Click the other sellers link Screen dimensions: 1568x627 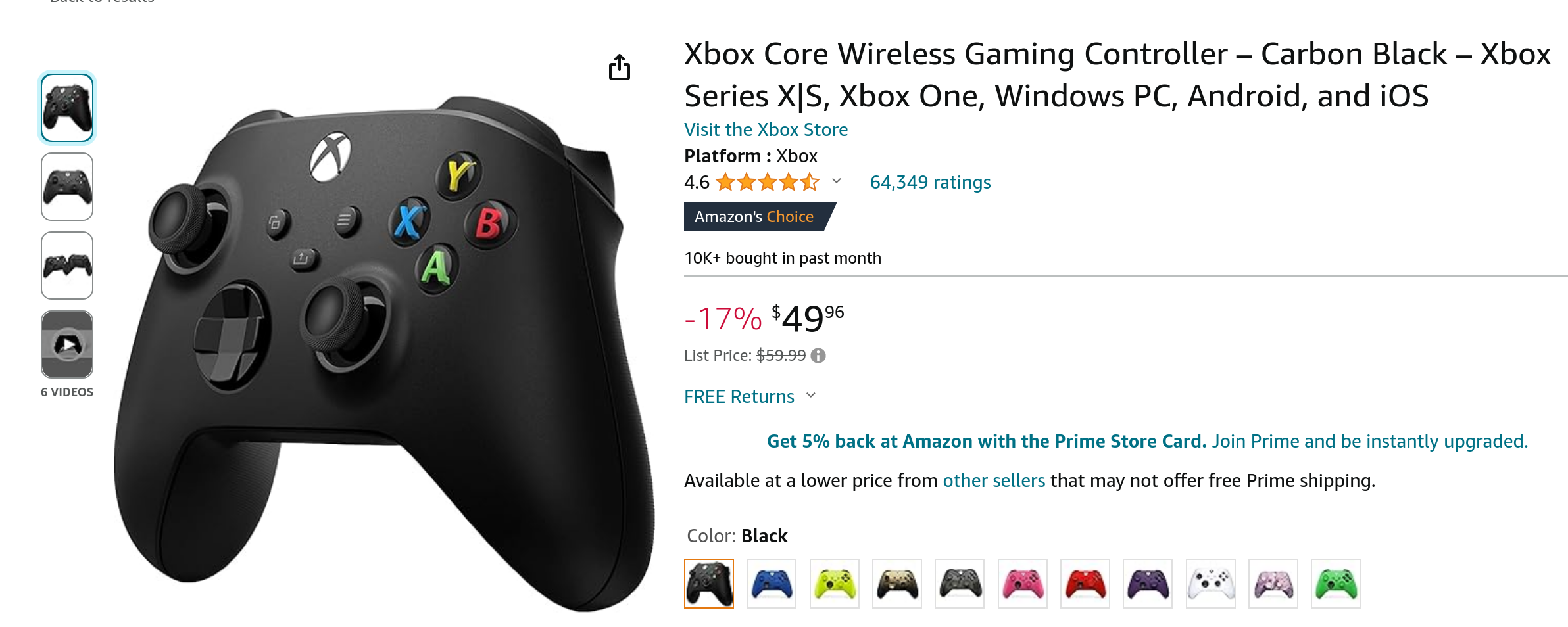994,480
